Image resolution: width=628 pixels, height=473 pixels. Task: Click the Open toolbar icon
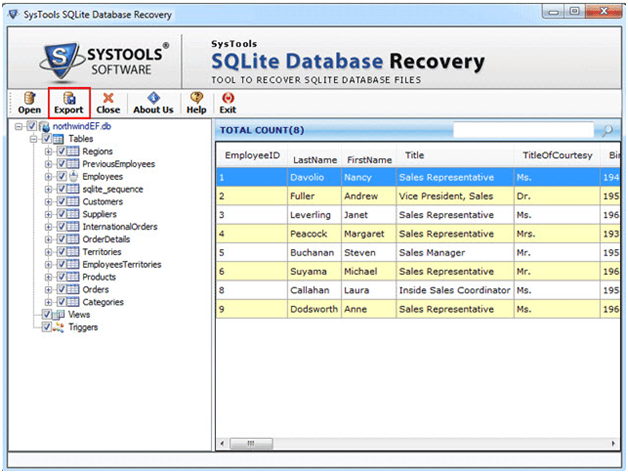(29, 98)
